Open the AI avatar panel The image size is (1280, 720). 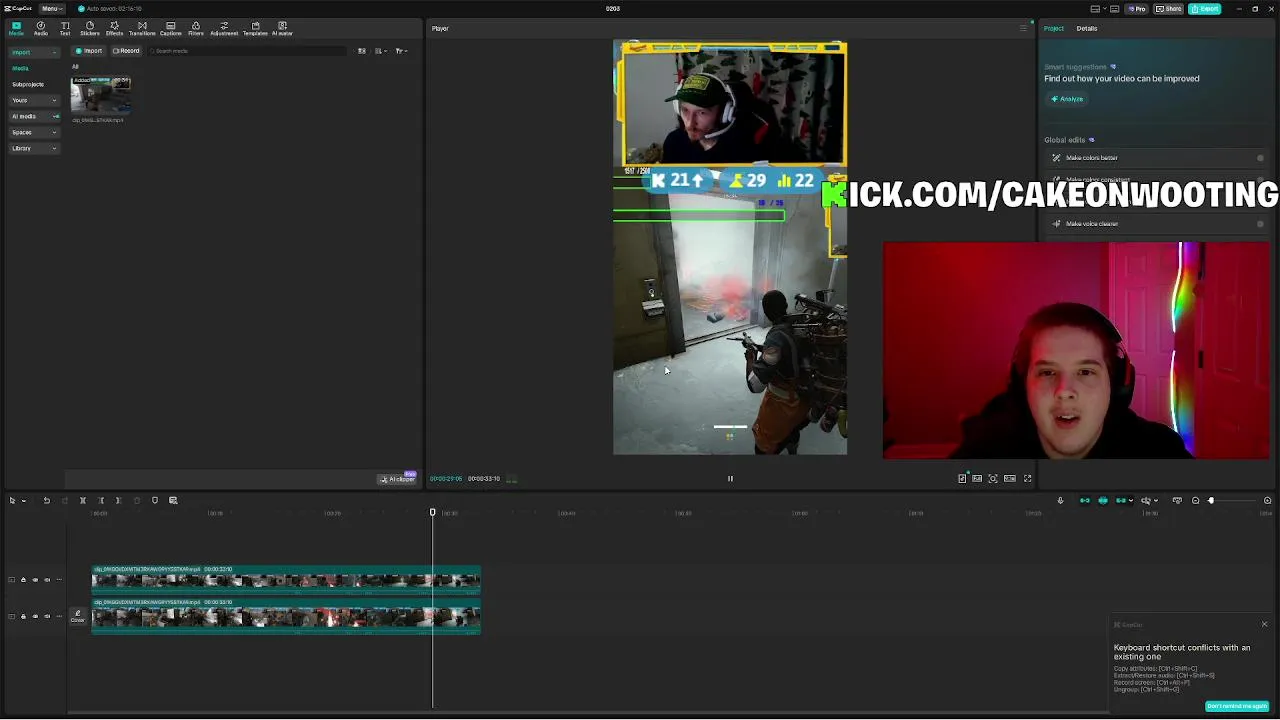point(282,28)
